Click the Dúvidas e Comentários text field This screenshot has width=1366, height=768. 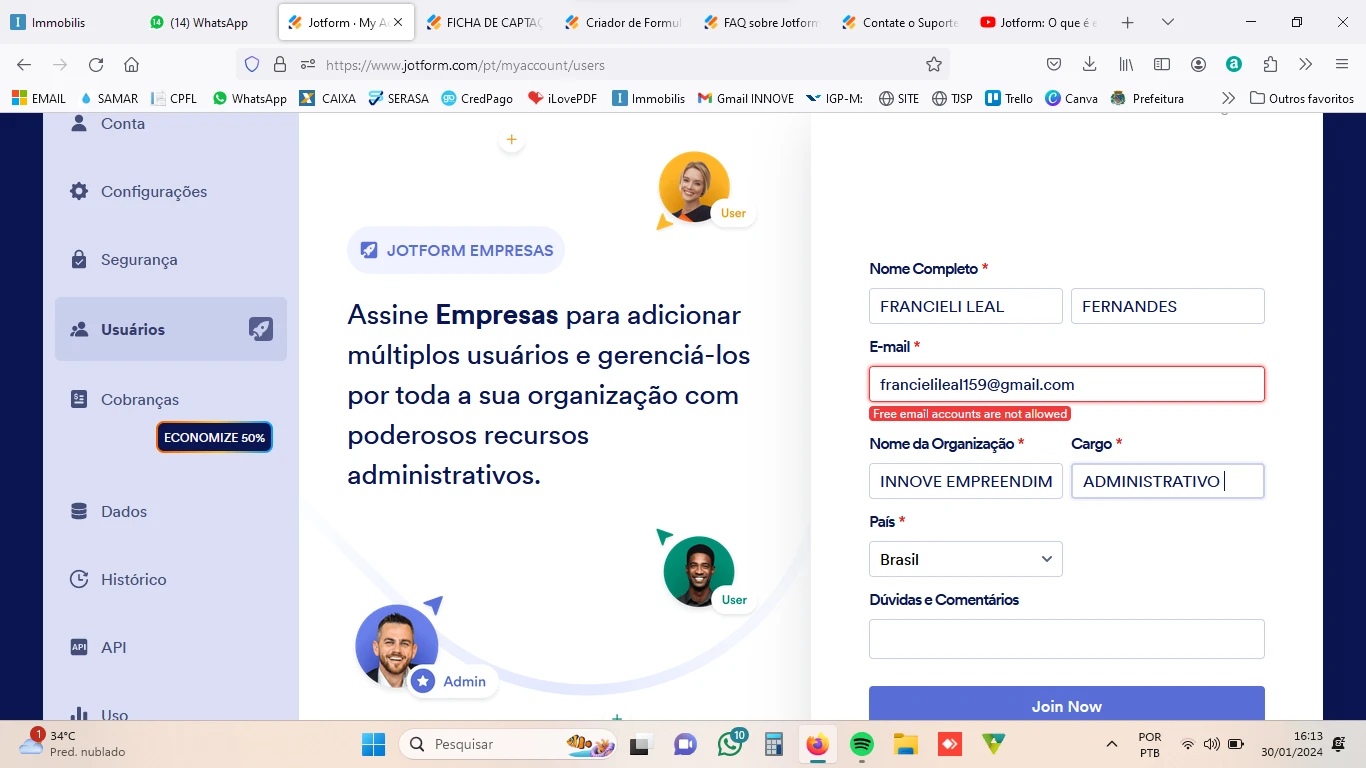[1066, 638]
